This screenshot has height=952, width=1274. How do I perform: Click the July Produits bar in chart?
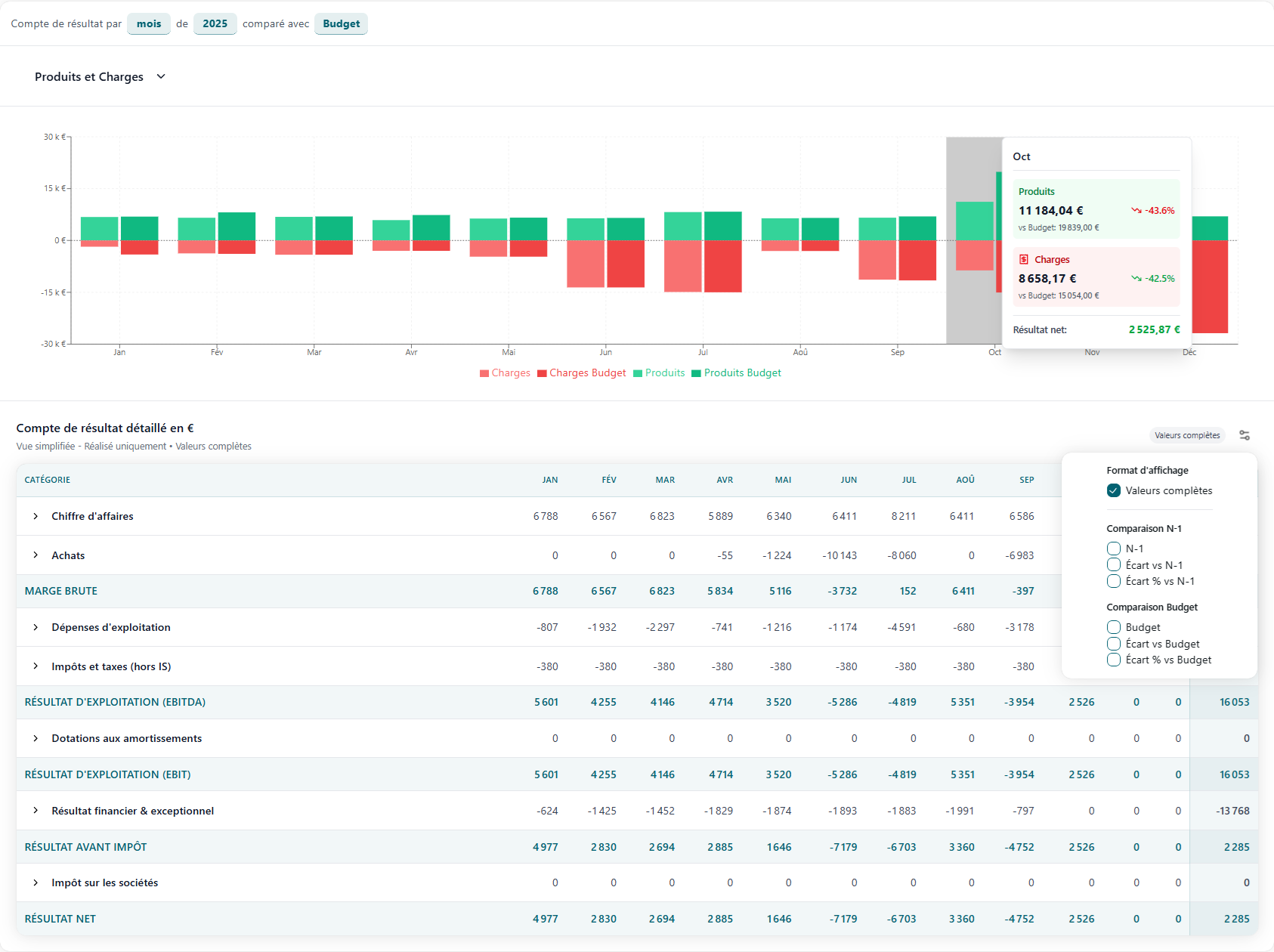point(682,226)
